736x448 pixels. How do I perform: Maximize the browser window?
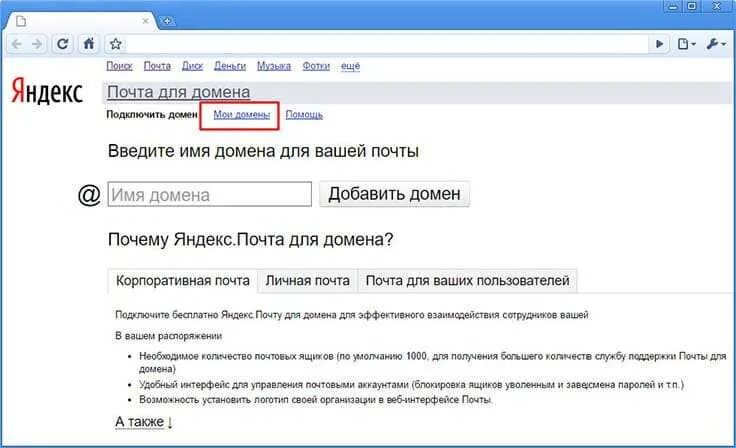pyautogui.click(x=691, y=7)
